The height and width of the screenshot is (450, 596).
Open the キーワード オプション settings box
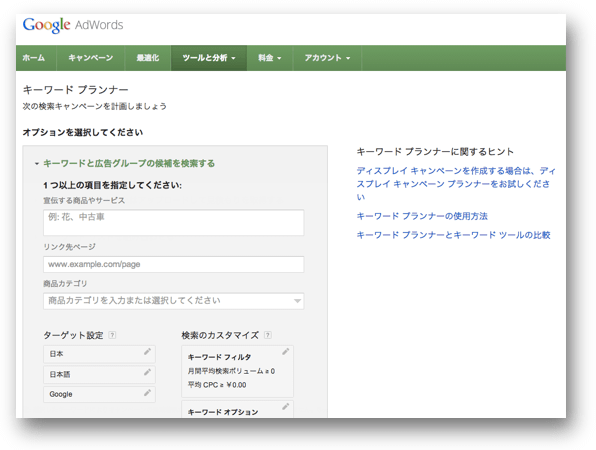[238, 409]
